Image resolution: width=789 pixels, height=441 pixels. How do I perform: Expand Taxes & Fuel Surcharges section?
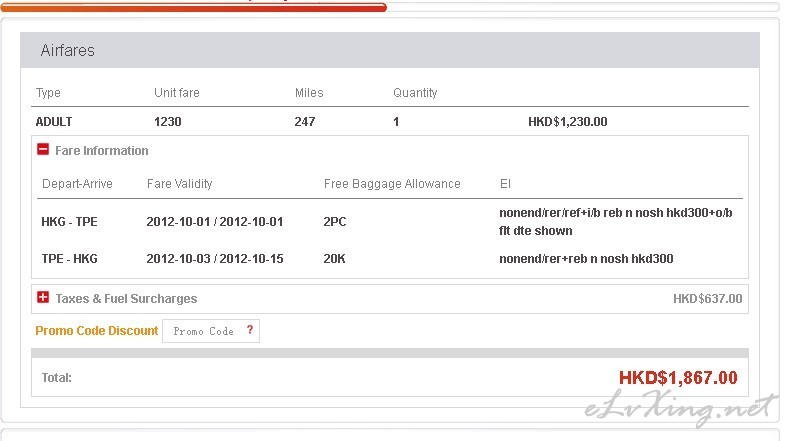[x=43, y=297]
